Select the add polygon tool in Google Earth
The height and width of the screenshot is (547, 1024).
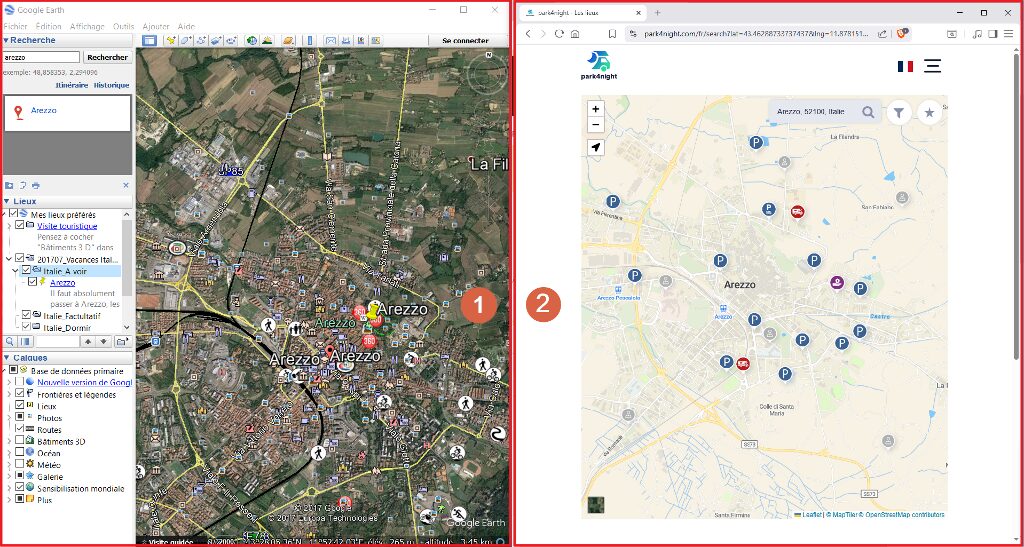click(x=186, y=40)
